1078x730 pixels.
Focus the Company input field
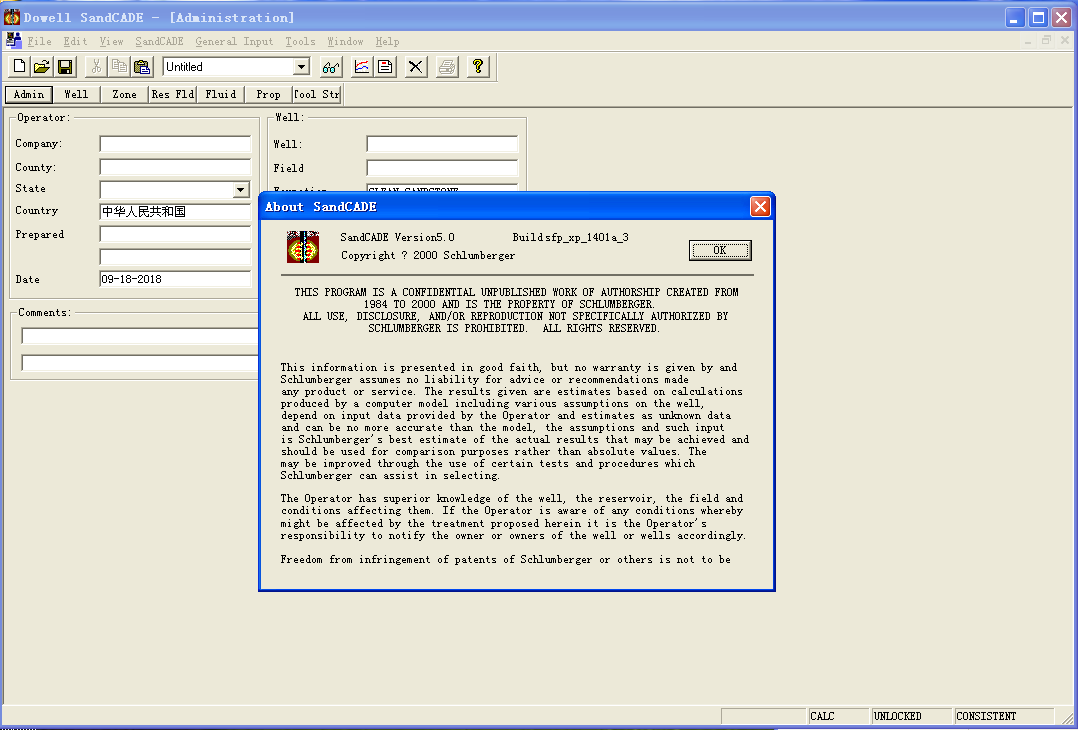tap(175, 144)
